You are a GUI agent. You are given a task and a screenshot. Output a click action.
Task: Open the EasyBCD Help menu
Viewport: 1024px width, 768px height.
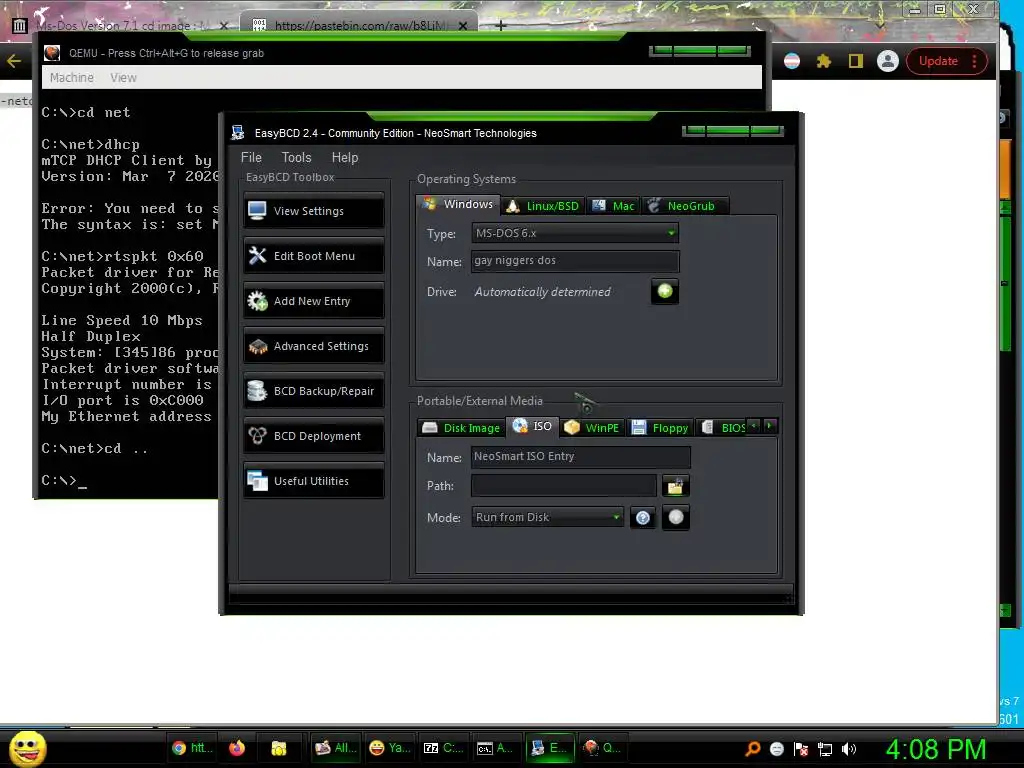point(345,157)
